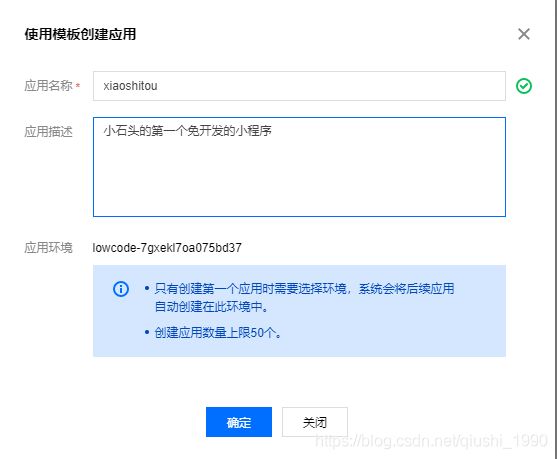Confirm creation with the 确定 button
The width and height of the screenshot is (557, 459).
tap(239, 422)
